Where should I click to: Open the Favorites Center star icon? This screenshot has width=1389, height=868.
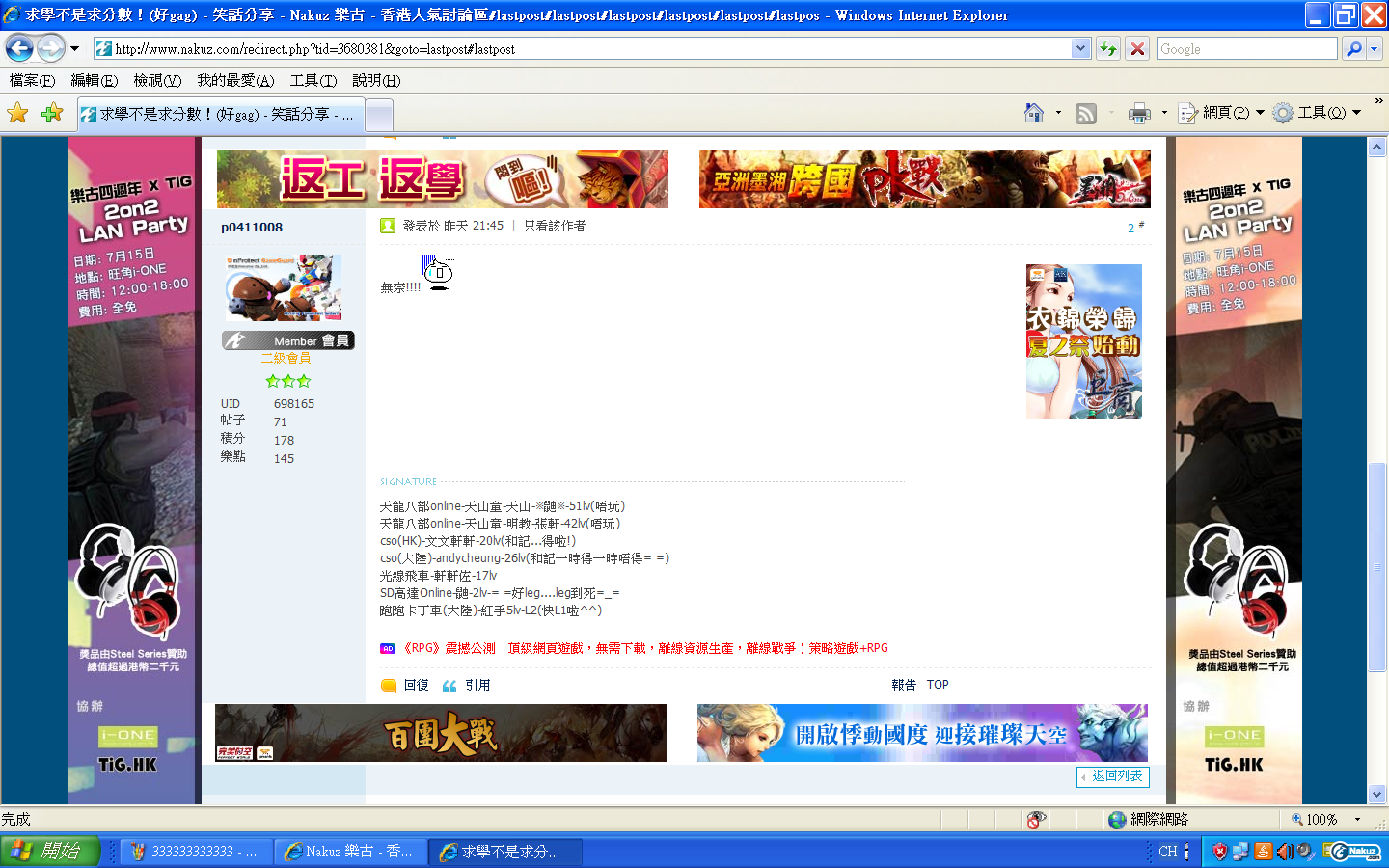point(17,114)
